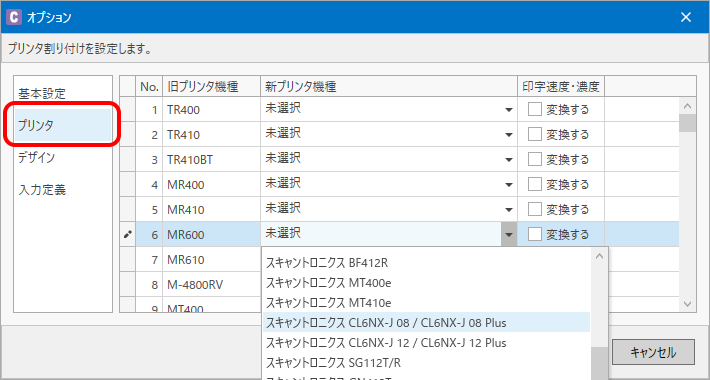The height and width of the screenshot is (380, 710).
Task: Toggle 変換する checkbox for MR410
Action: [x=535, y=209]
